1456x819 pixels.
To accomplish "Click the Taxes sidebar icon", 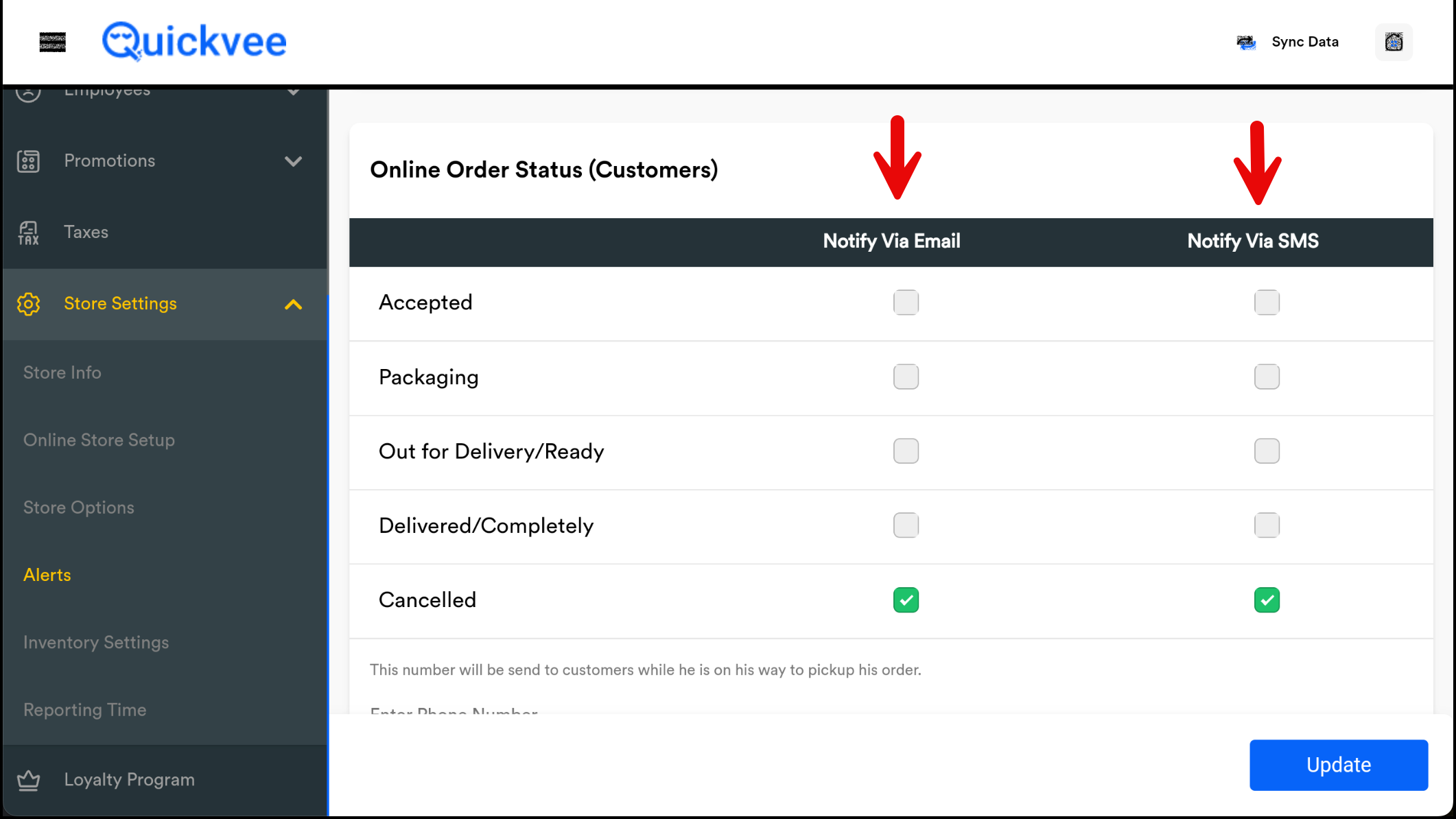I will coord(28,233).
